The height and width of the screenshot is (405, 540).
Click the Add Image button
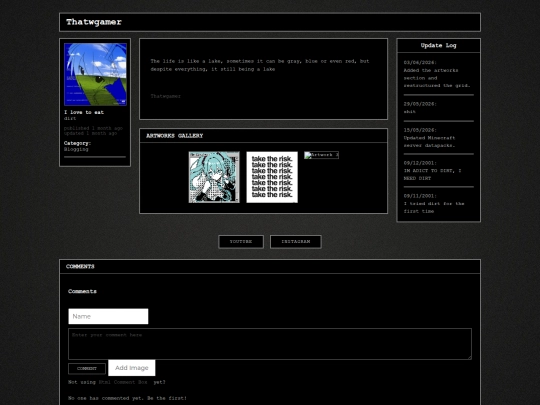[132, 368]
